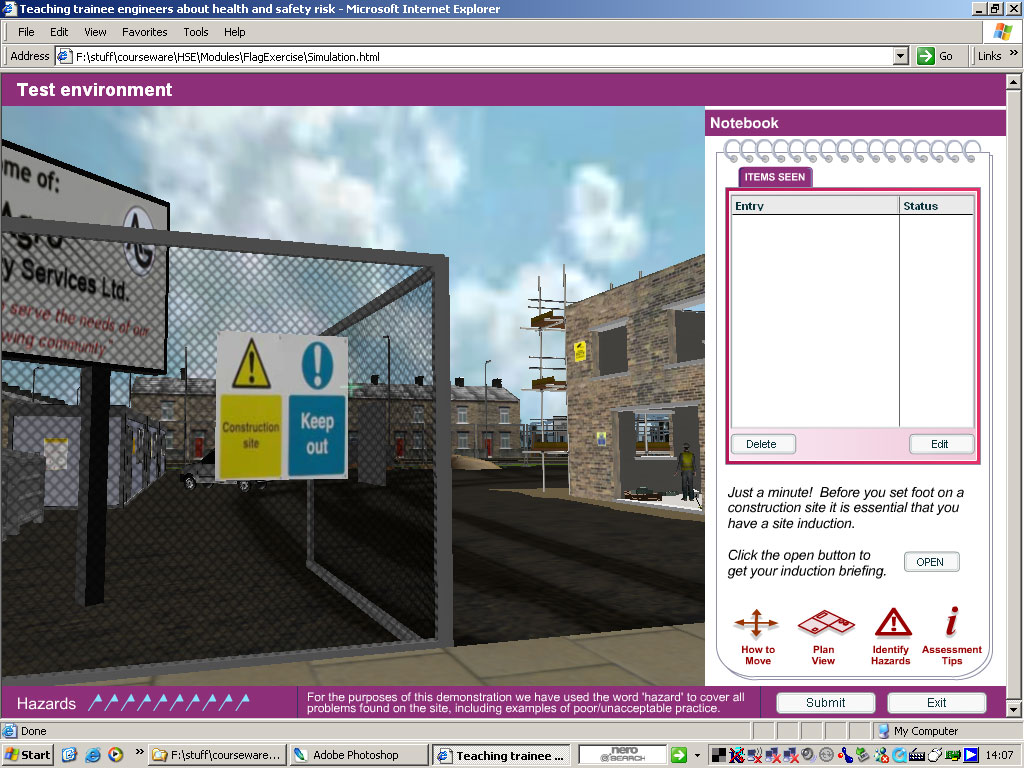Click the Submit button
The height and width of the screenshot is (768, 1024).
(825, 703)
